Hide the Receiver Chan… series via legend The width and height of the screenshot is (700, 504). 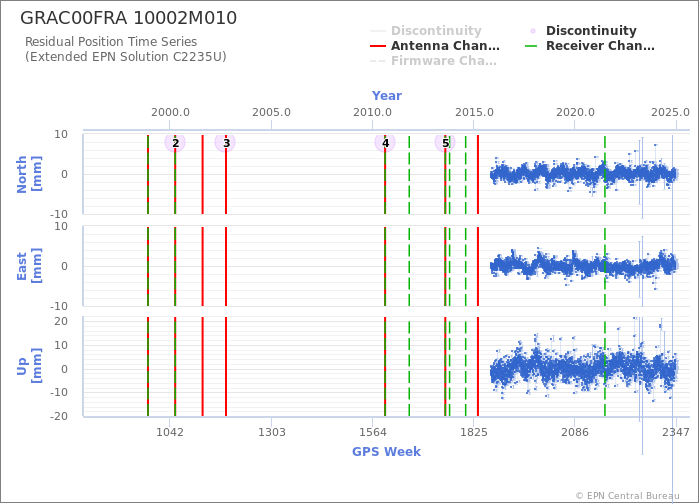click(590, 46)
